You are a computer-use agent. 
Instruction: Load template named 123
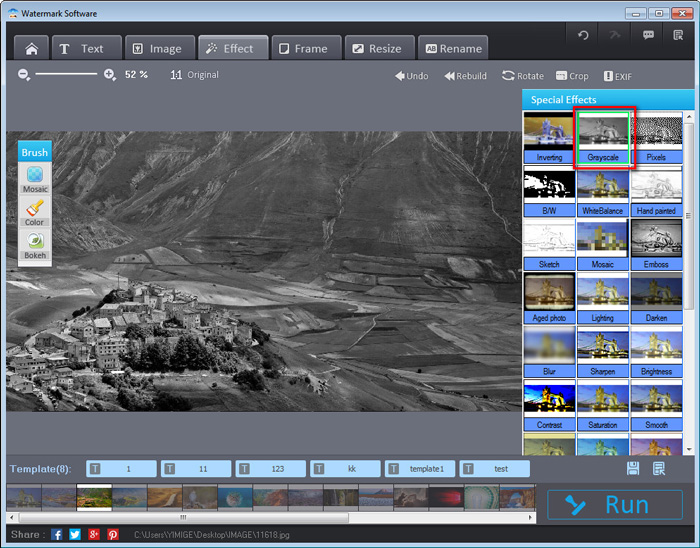[271, 469]
